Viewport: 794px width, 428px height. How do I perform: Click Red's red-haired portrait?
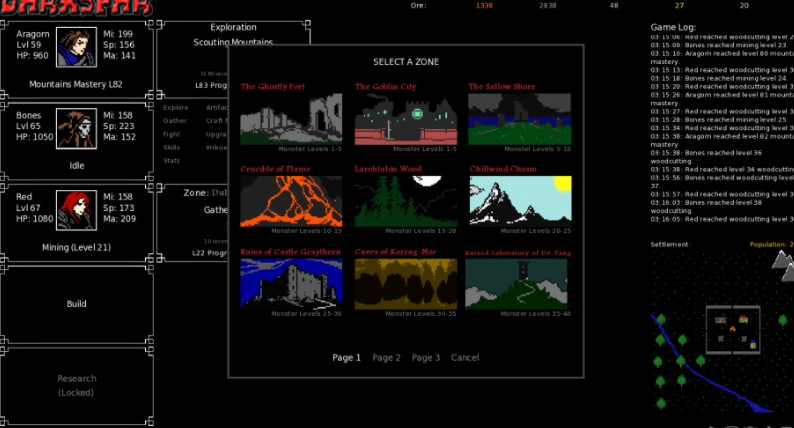click(76, 210)
